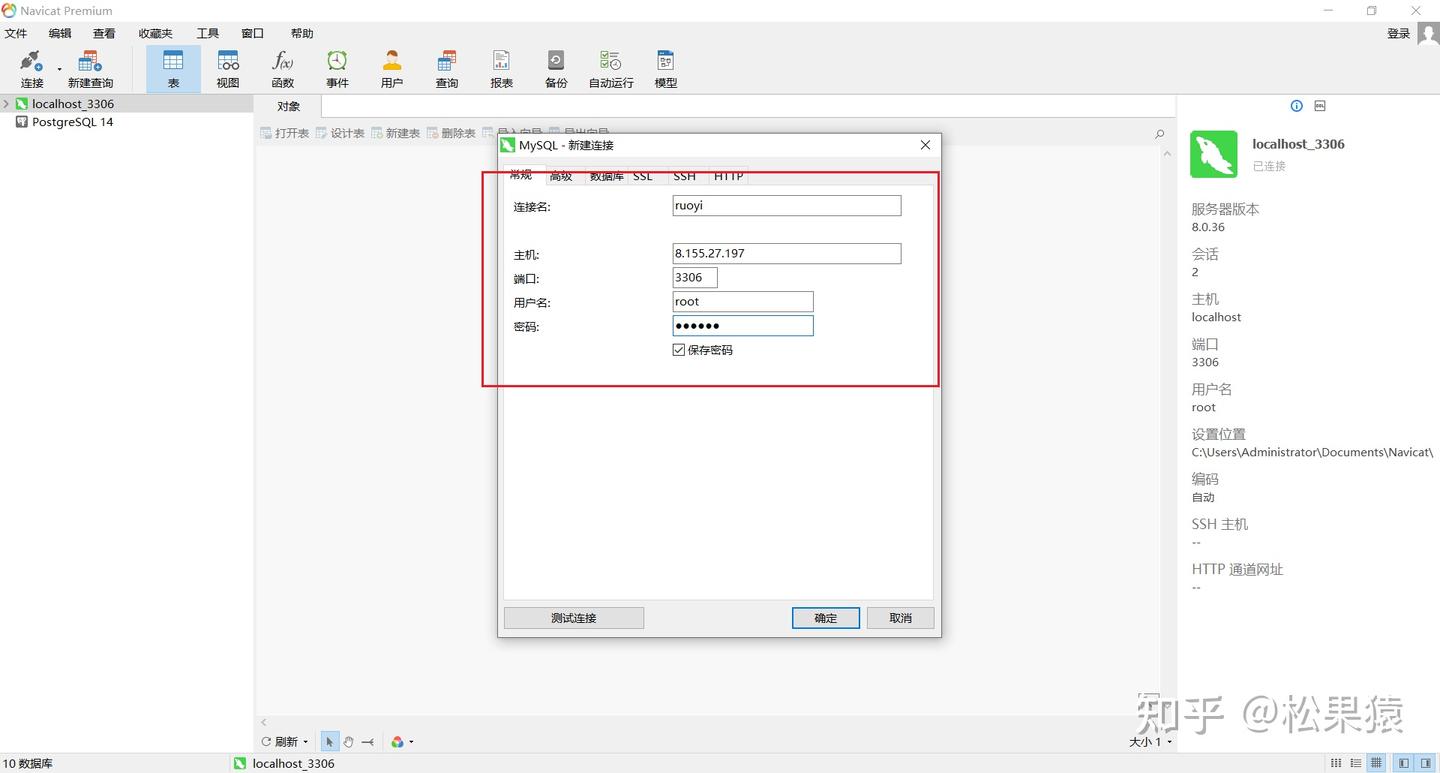This screenshot has height=773, width=1440.
Task: Open the 刷新 dropdown arrow
Action: point(305,742)
